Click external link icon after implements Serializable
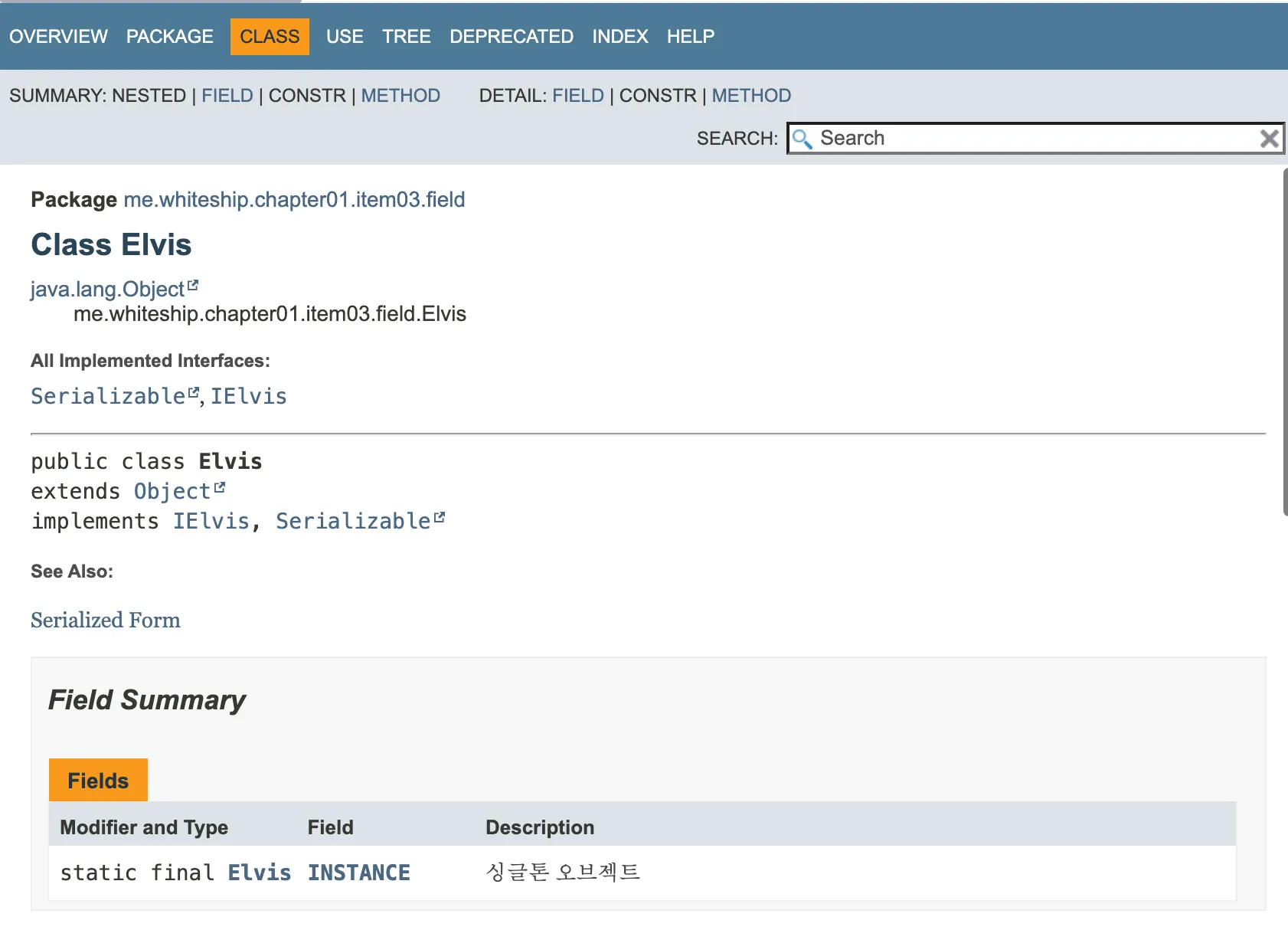Viewport: 1288px width, 930px height. click(x=440, y=517)
